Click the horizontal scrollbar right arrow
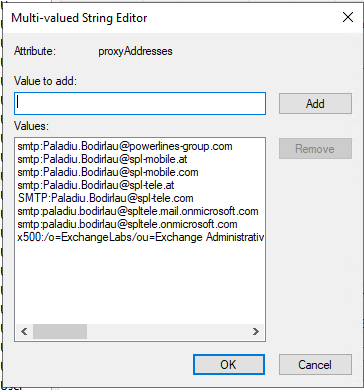 click(x=256, y=332)
